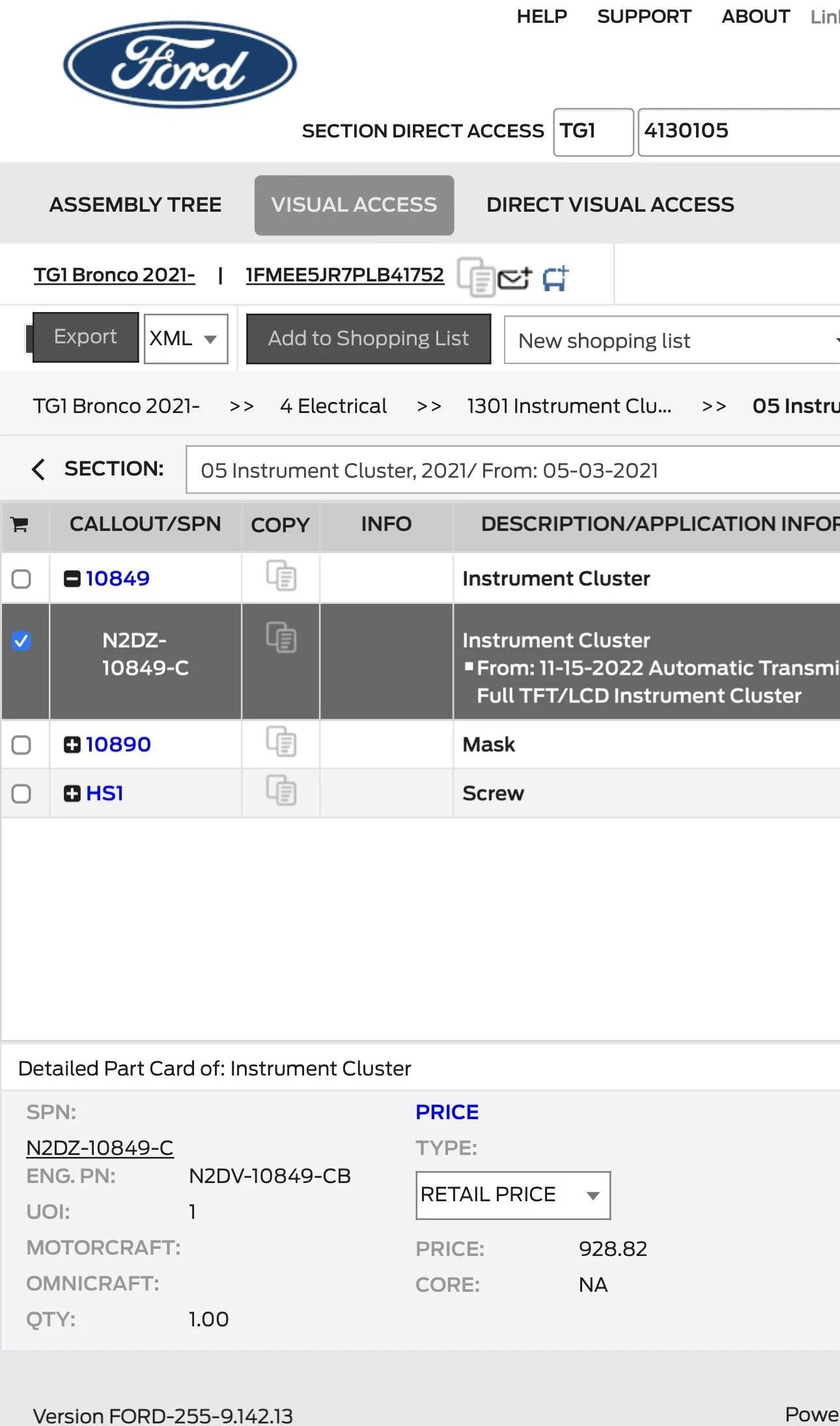
Task: Click breadcrumb 4 Electrical
Action: coord(333,406)
